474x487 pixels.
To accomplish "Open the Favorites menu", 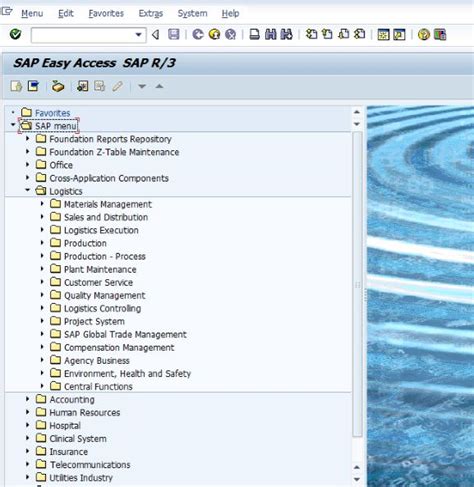I will pos(106,13).
